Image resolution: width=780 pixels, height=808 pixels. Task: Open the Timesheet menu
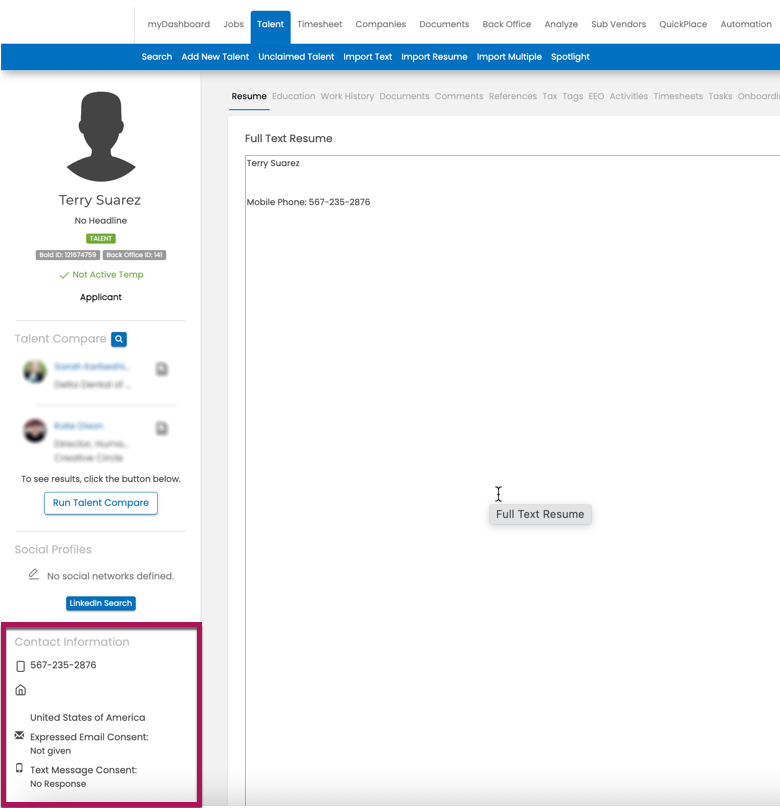[319, 24]
